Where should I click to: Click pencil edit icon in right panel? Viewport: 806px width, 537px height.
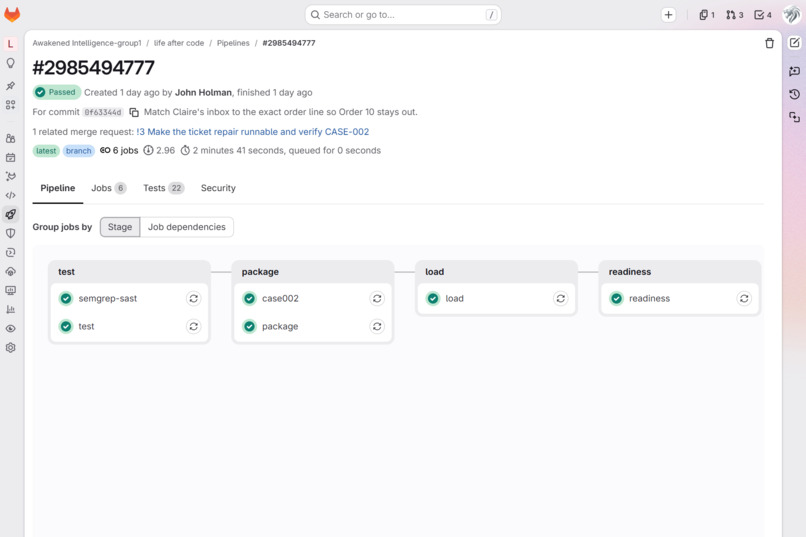tap(794, 43)
